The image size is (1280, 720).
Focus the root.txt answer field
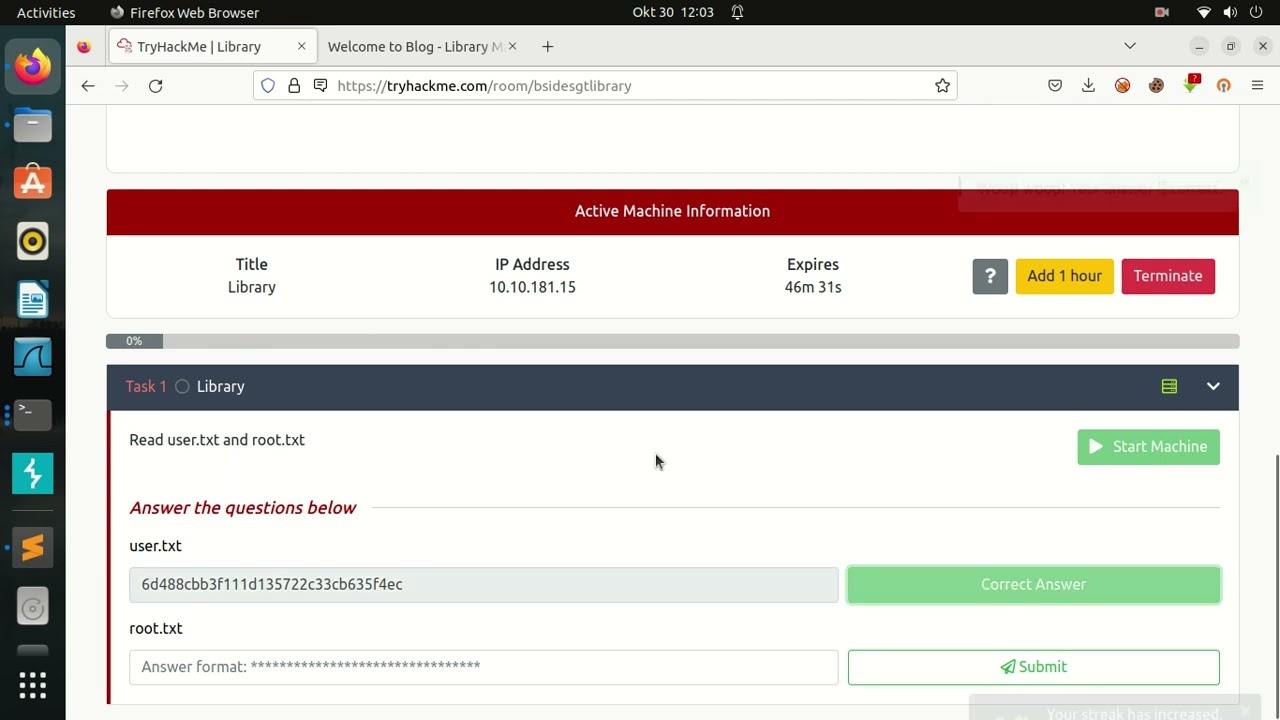[483, 667]
